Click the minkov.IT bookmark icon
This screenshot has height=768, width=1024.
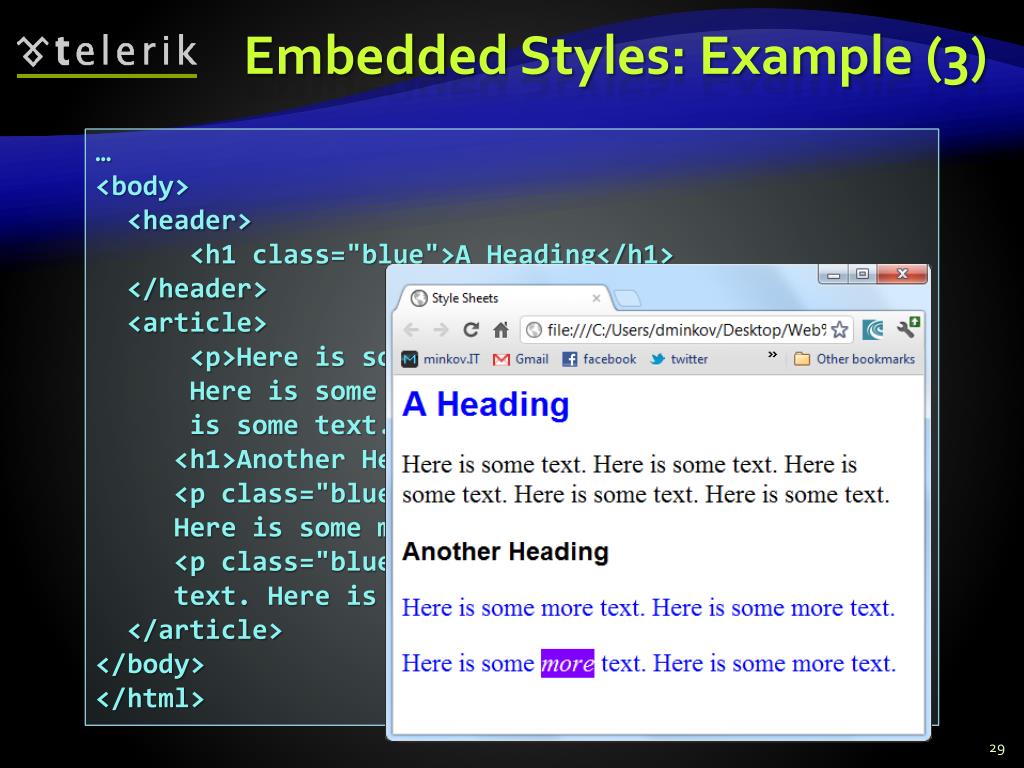coord(409,359)
